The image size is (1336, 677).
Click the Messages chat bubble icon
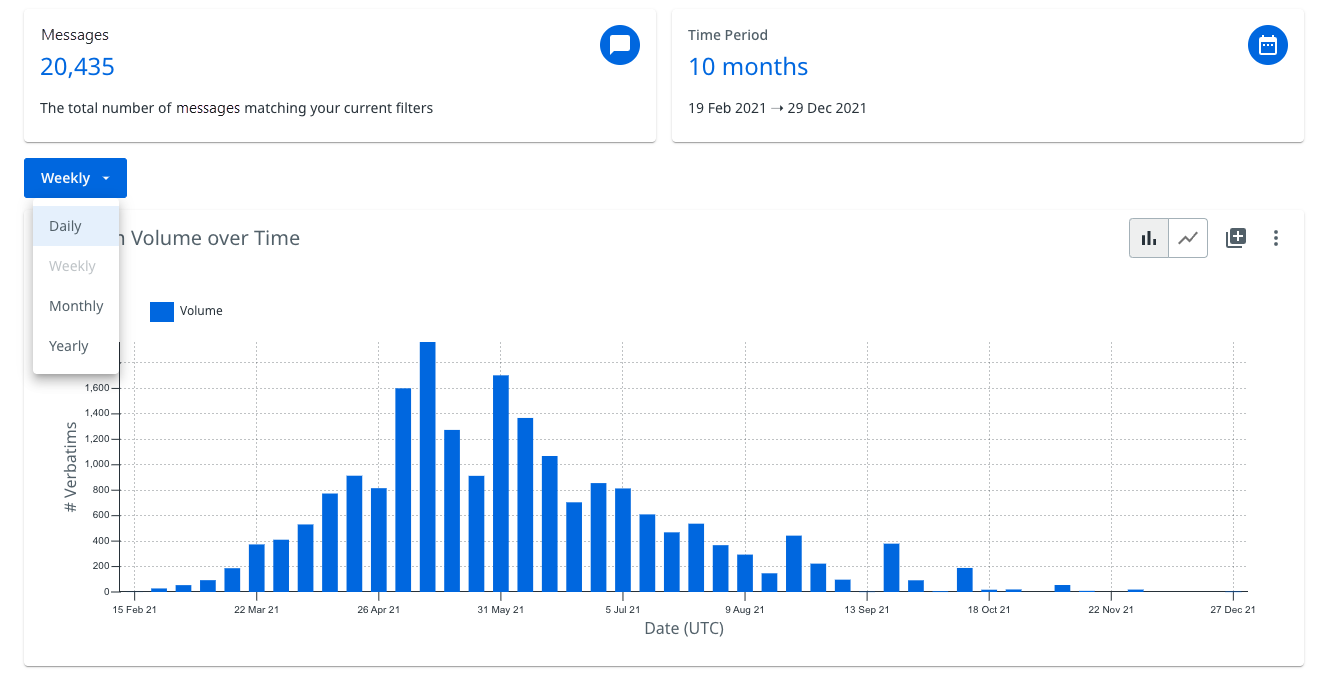point(619,45)
